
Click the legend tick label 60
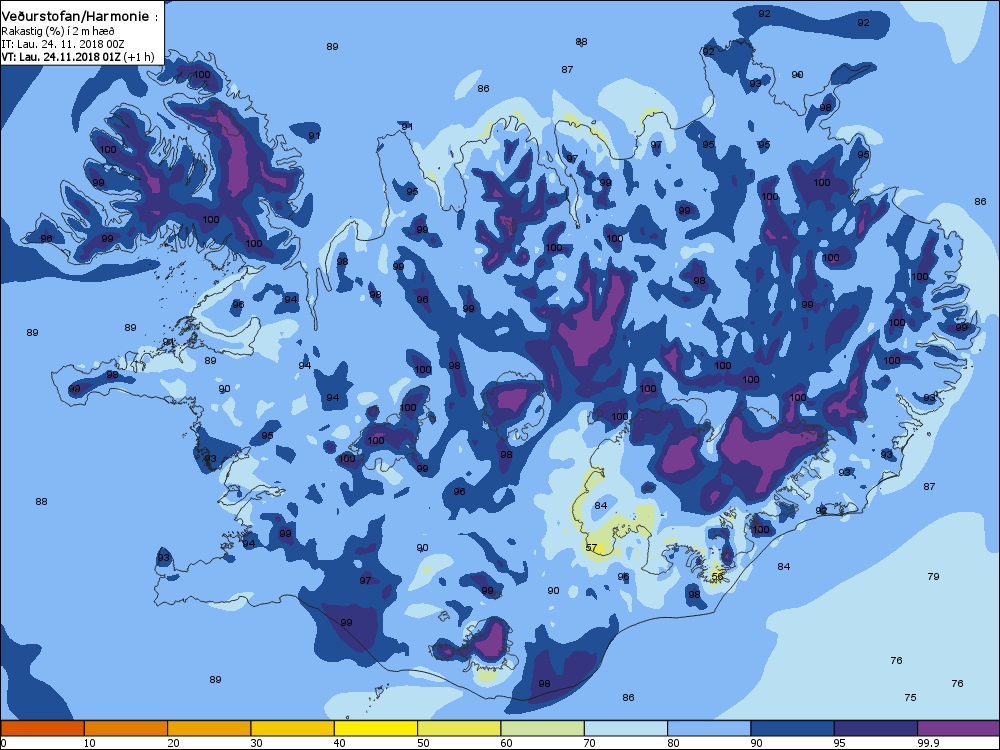506,743
